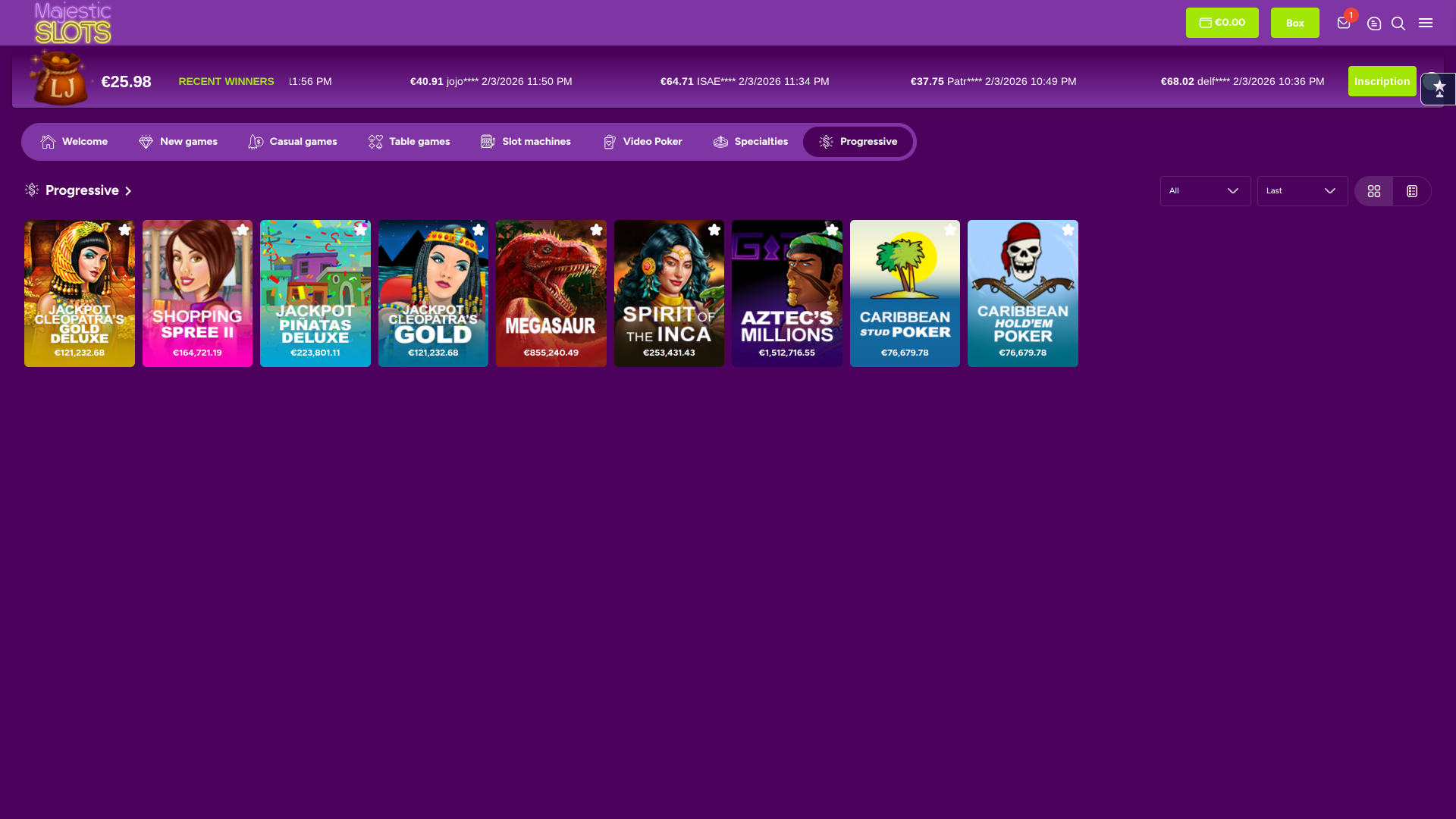Screen dimensions: 1456x819
Task: Click the Box button in the header
Action: [x=1294, y=22]
